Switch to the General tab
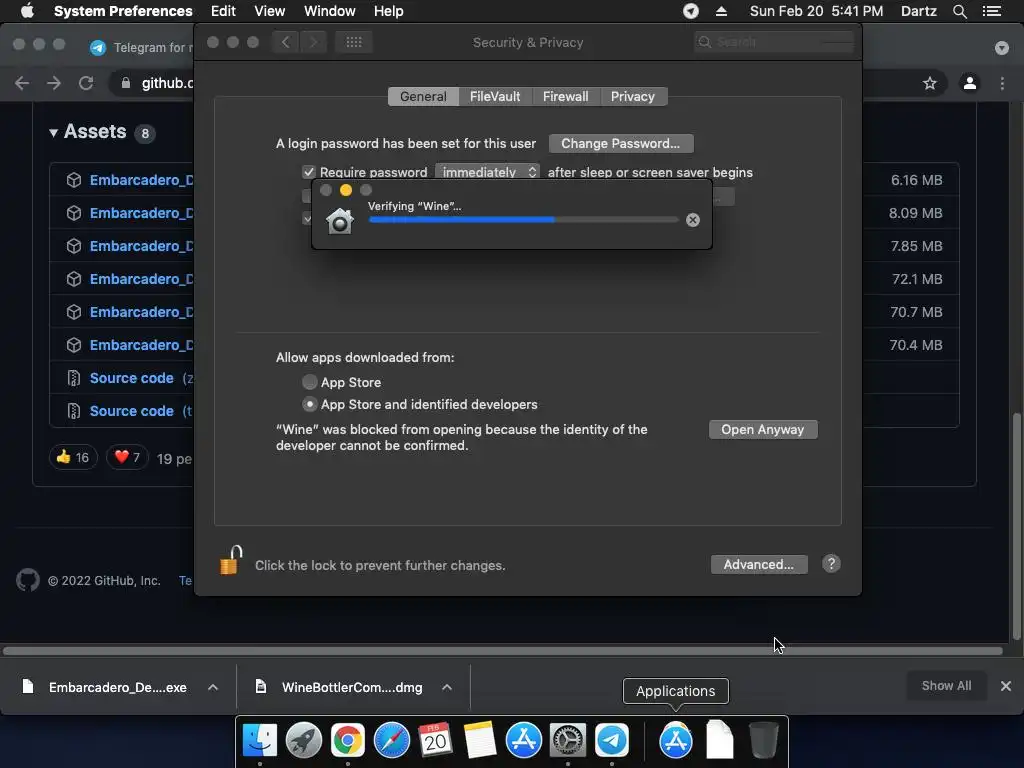1024x768 pixels. click(x=423, y=96)
